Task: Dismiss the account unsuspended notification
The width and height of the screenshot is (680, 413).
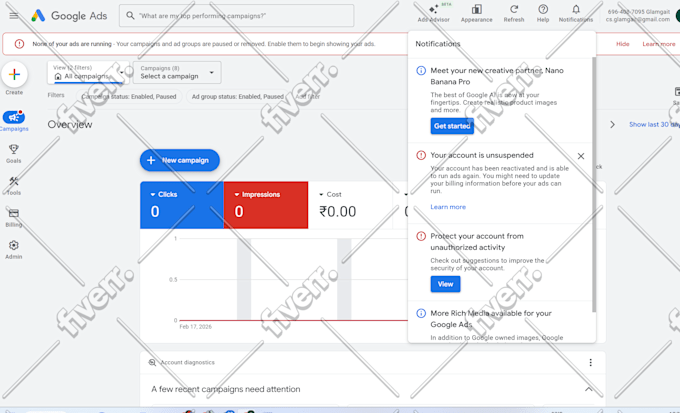Action: tap(581, 156)
